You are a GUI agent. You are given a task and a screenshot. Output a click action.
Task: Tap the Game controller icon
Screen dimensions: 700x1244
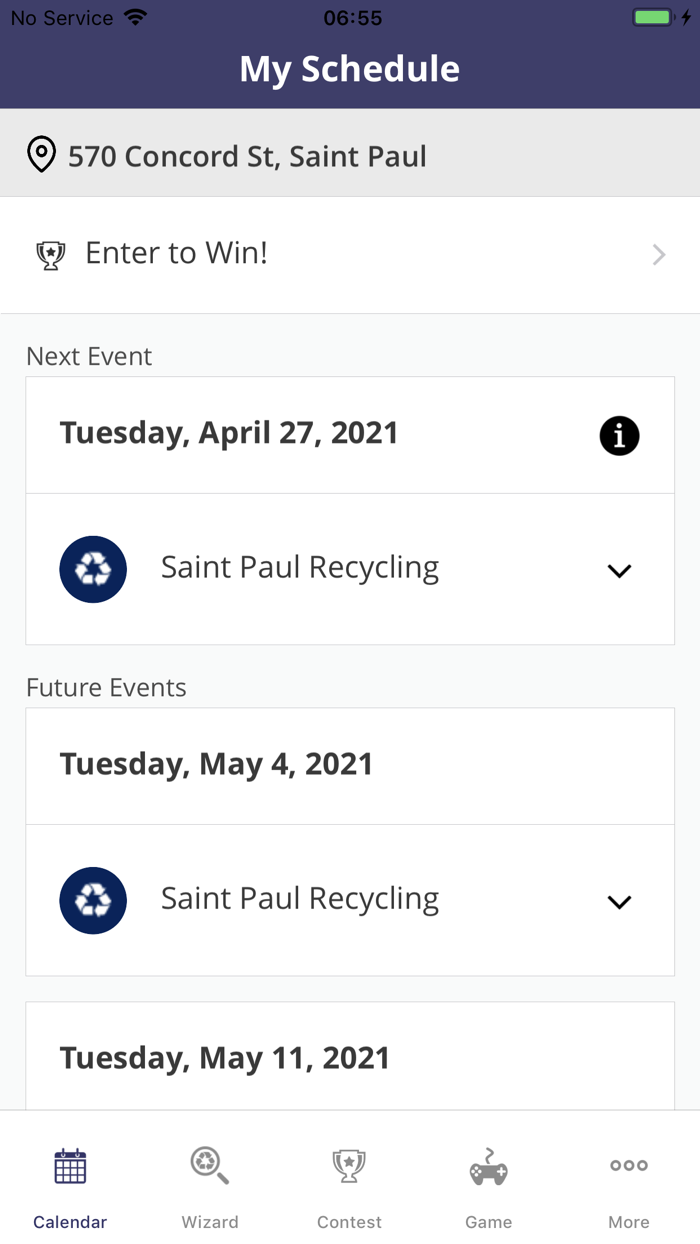[489, 1166]
